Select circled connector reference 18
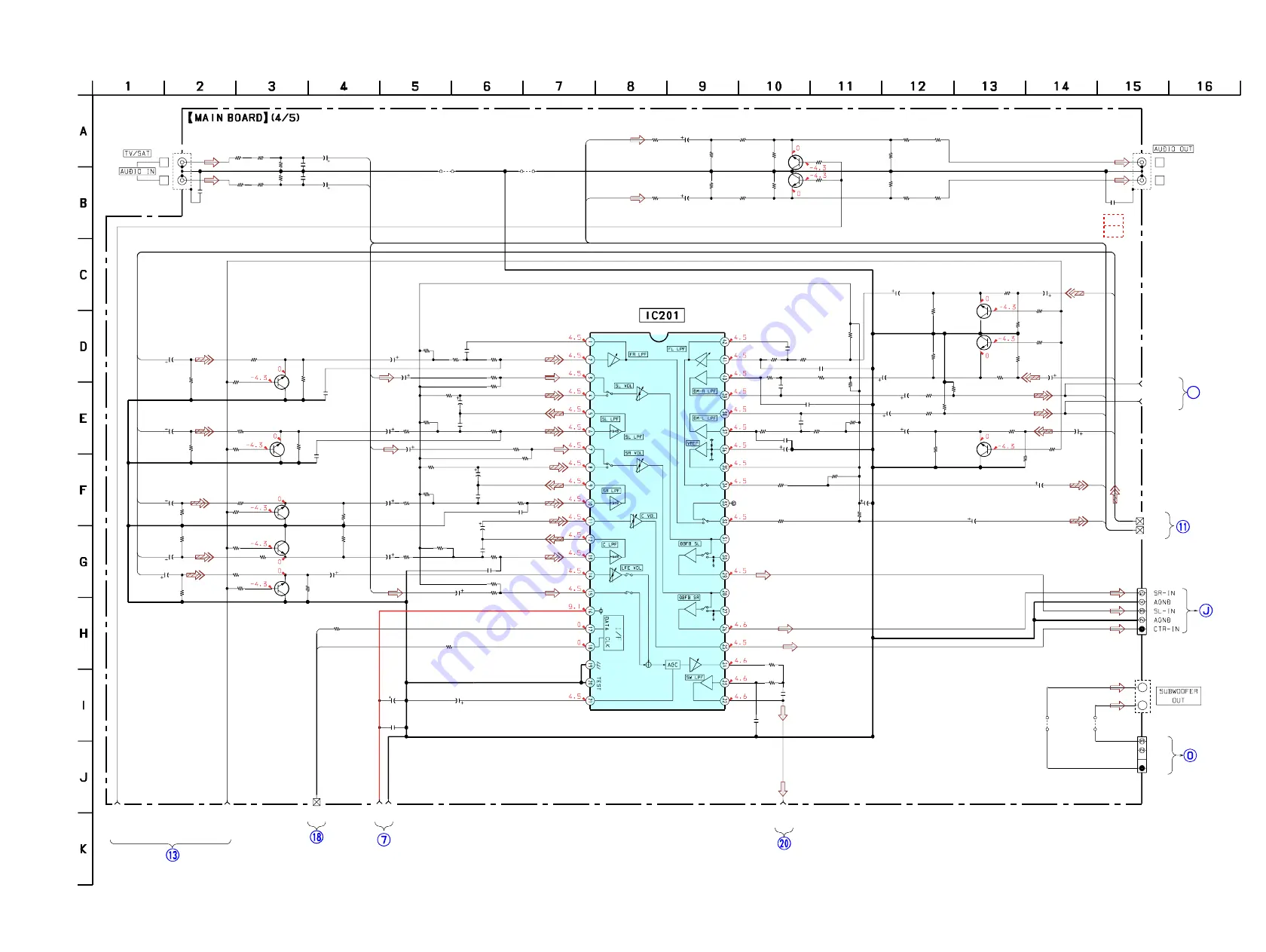This screenshot has width=1266, height=952. (x=316, y=837)
